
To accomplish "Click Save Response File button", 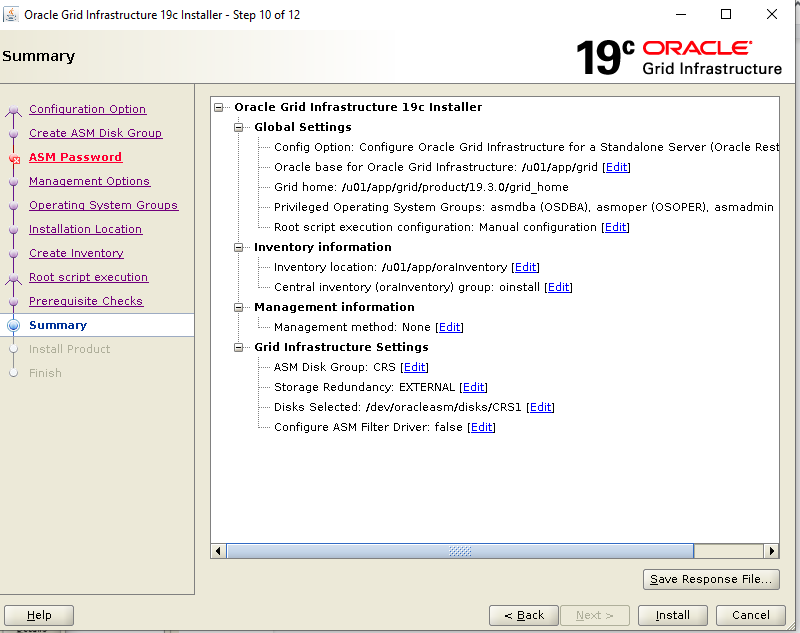I will tap(711, 579).
